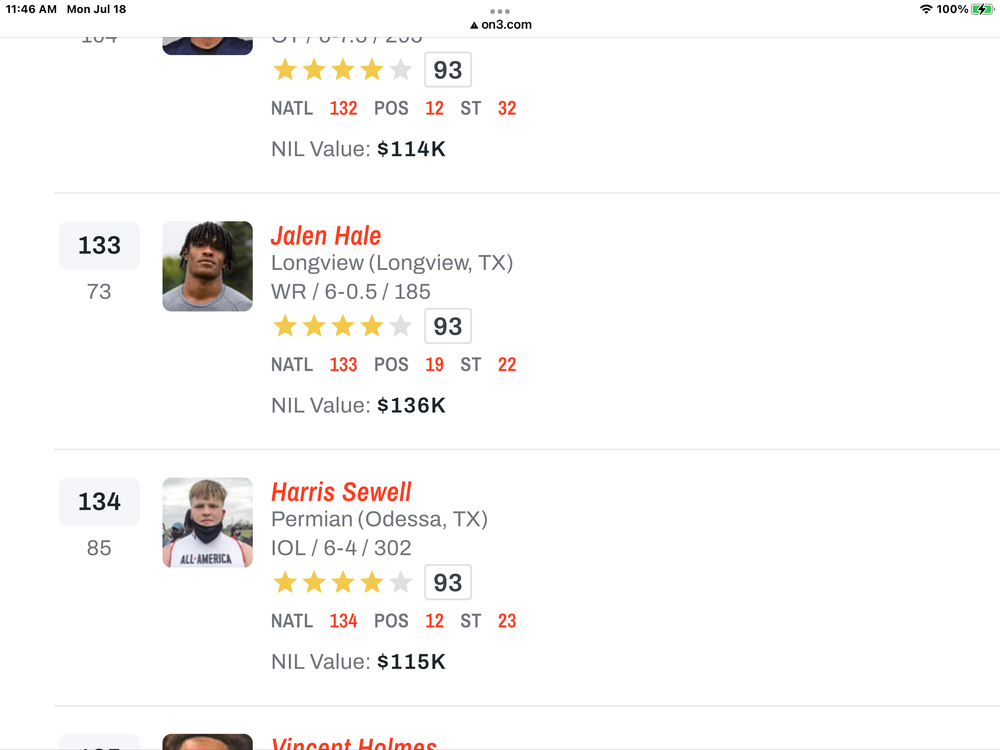Screen dimensions: 1000x750
Task: Open Jalen Hale's player profile link
Action: 326,236
